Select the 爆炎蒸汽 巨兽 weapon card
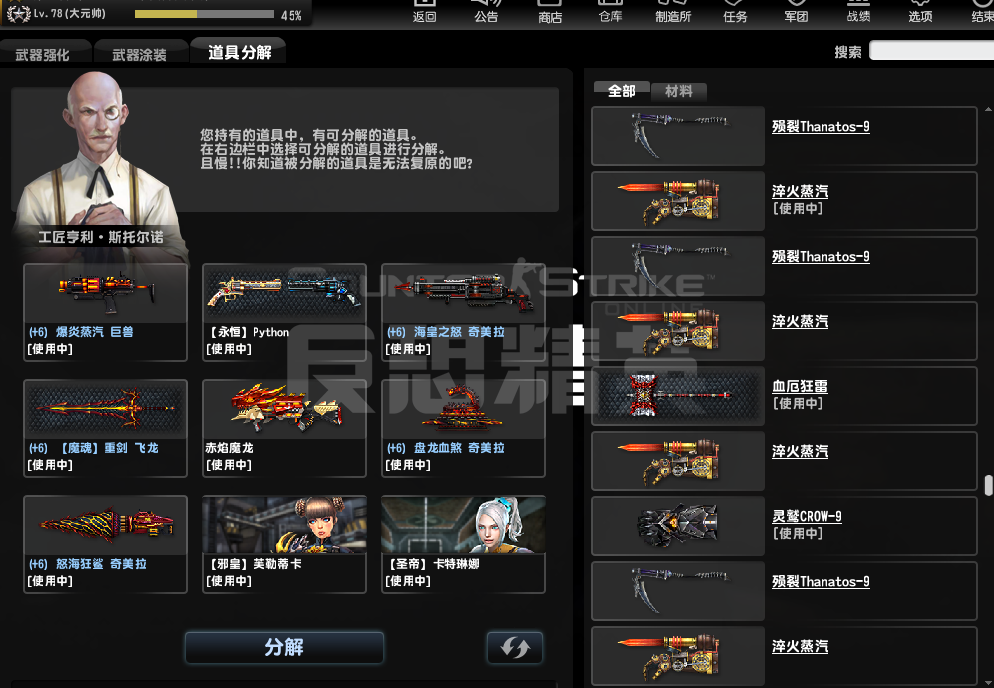The height and width of the screenshot is (688, 994). click(x=105, y=313)
